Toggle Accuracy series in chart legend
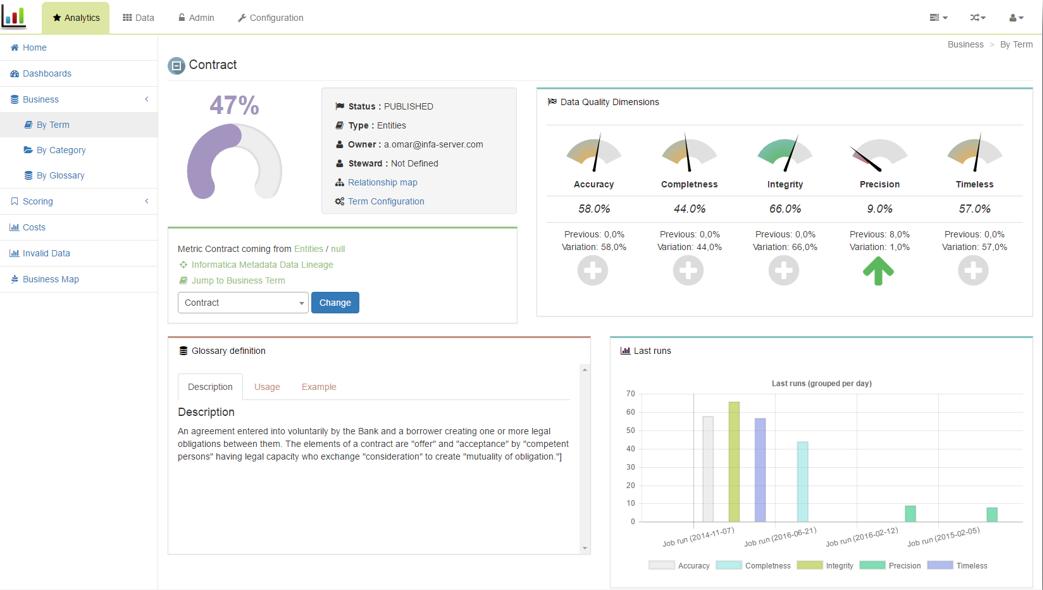This screenshot has width=1043, height=590. point(679,565)
